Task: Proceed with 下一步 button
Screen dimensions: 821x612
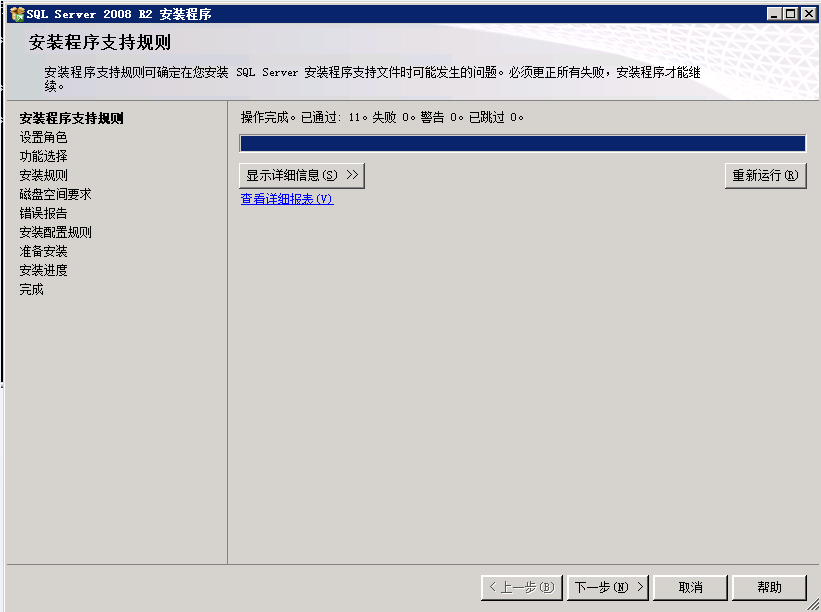Action: [608, 587]
